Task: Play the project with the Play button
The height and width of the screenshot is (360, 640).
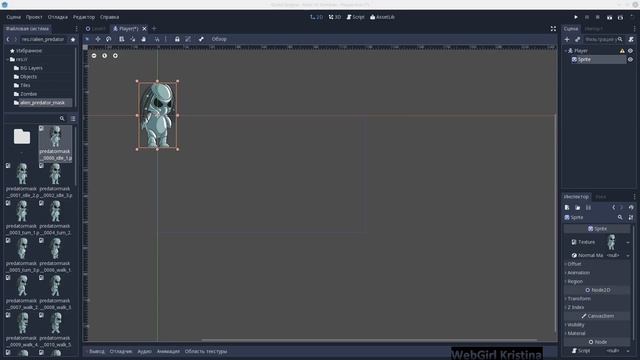Action: click(x=576, y=17)
